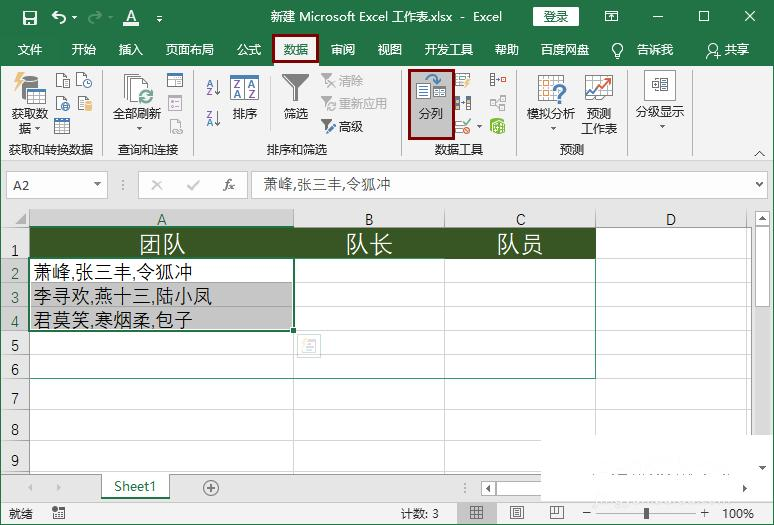Image resolution: width=774 pixels, height=525 pixels.
Task: Click the Sheet1 worksheet tab
Action: pyautogui.click(x=135, y=487)
